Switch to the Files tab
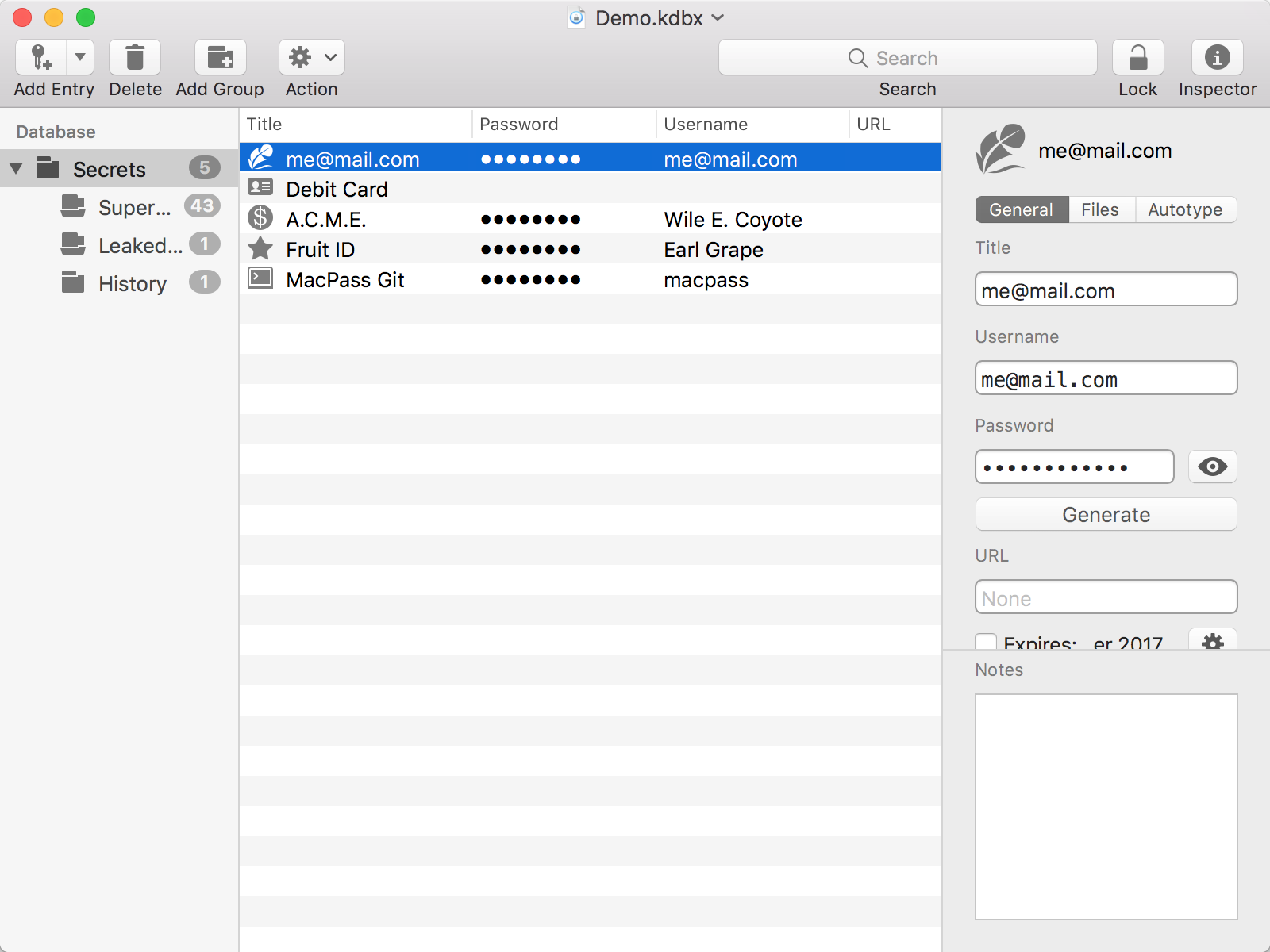Screen dimensions: 1270x952 click(x=1101, y=209)
